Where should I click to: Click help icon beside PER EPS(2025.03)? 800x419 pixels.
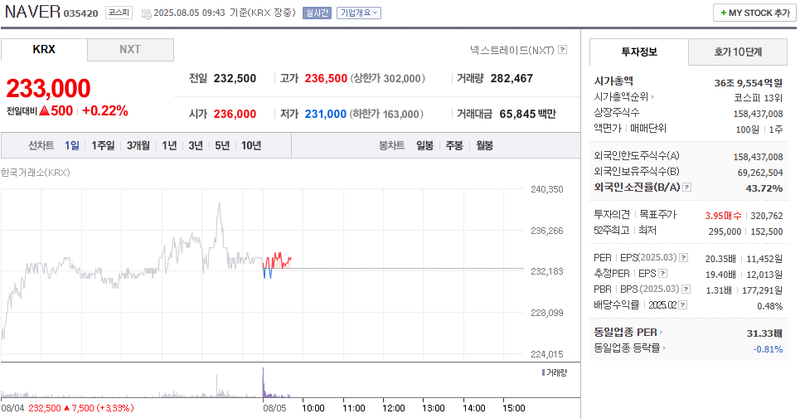coord(684,258)
